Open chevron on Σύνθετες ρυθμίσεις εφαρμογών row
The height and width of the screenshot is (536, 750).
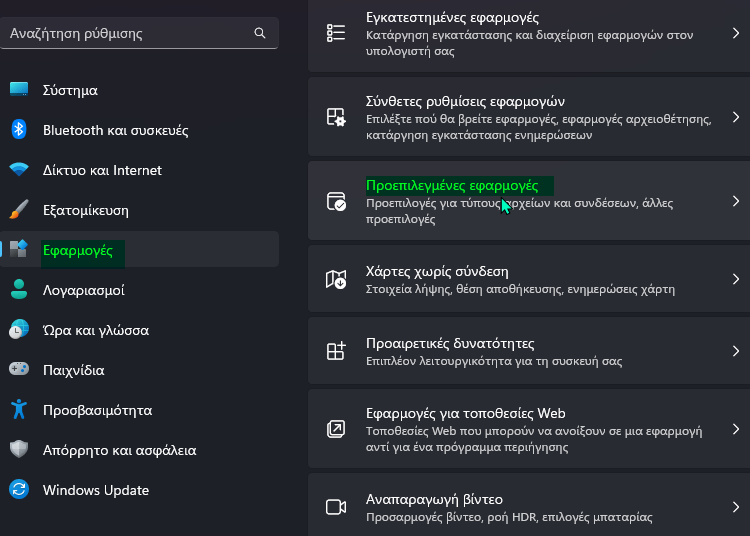[x=736, y=117]
